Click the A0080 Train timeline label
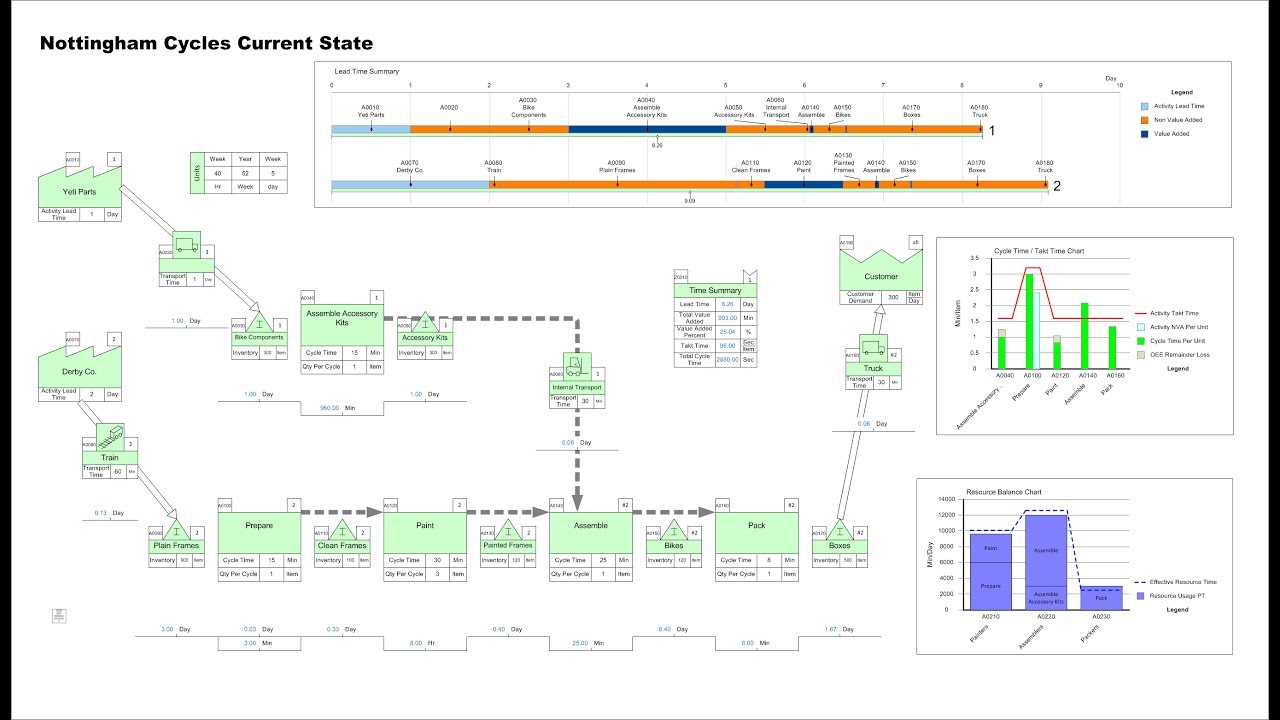The image size is (1280, 720). pos(494,167)
